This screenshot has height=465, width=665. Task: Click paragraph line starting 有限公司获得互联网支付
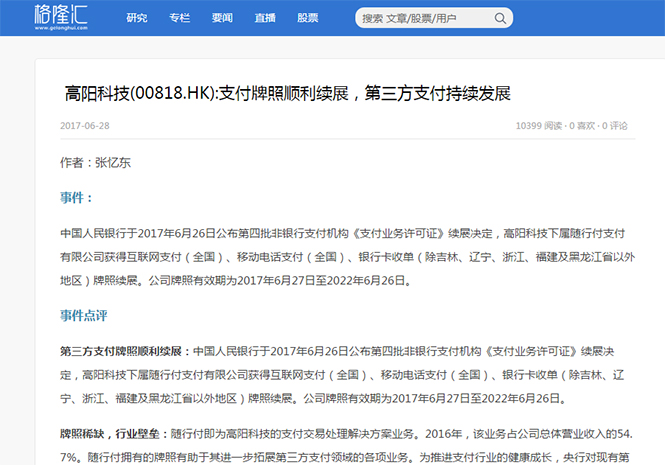point(347,257)
